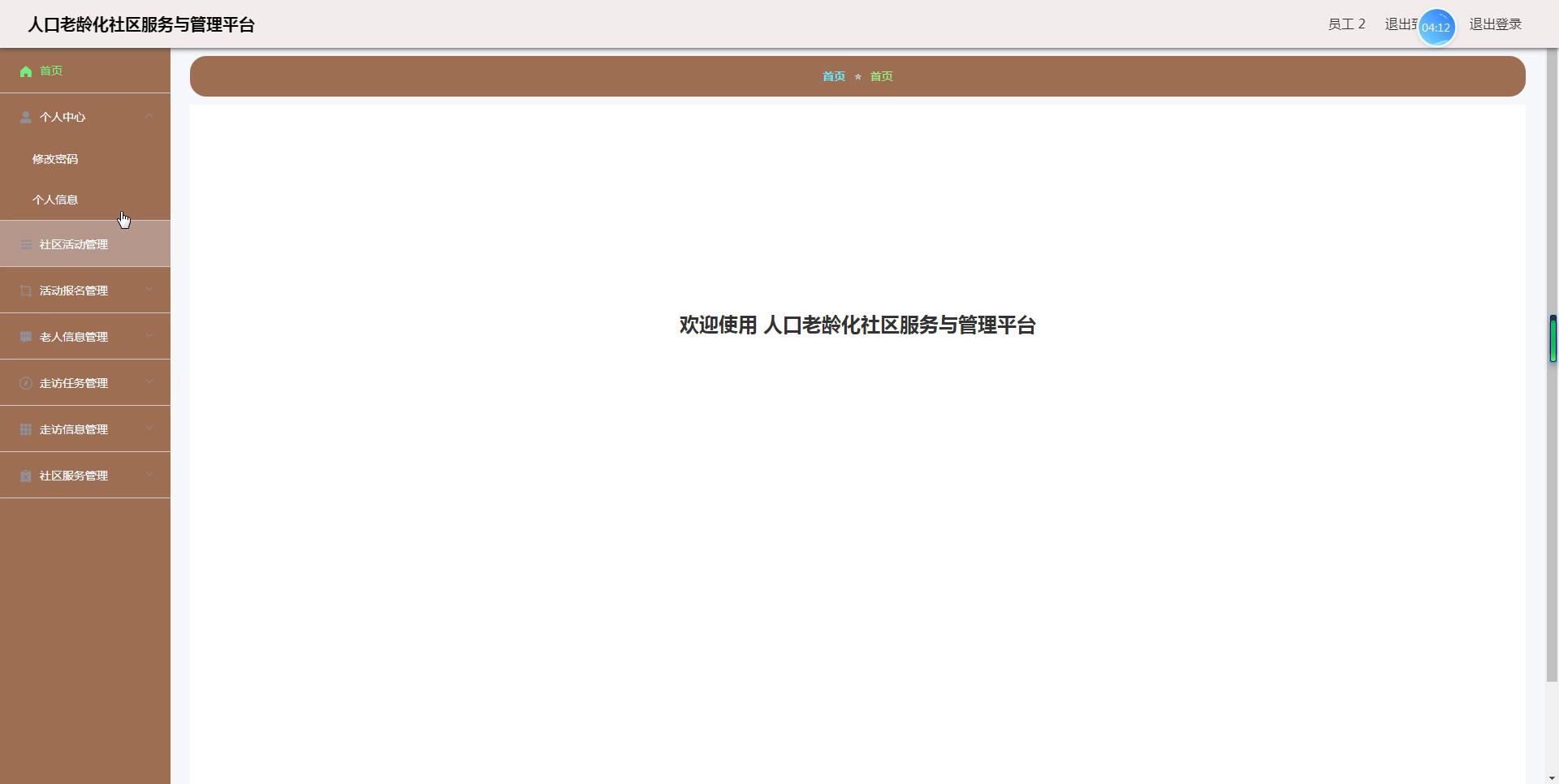This screenshot has height=784, width=1559.
Task: Click the list icon beside 社区活动管理
Action: click(x=26, y=245)
